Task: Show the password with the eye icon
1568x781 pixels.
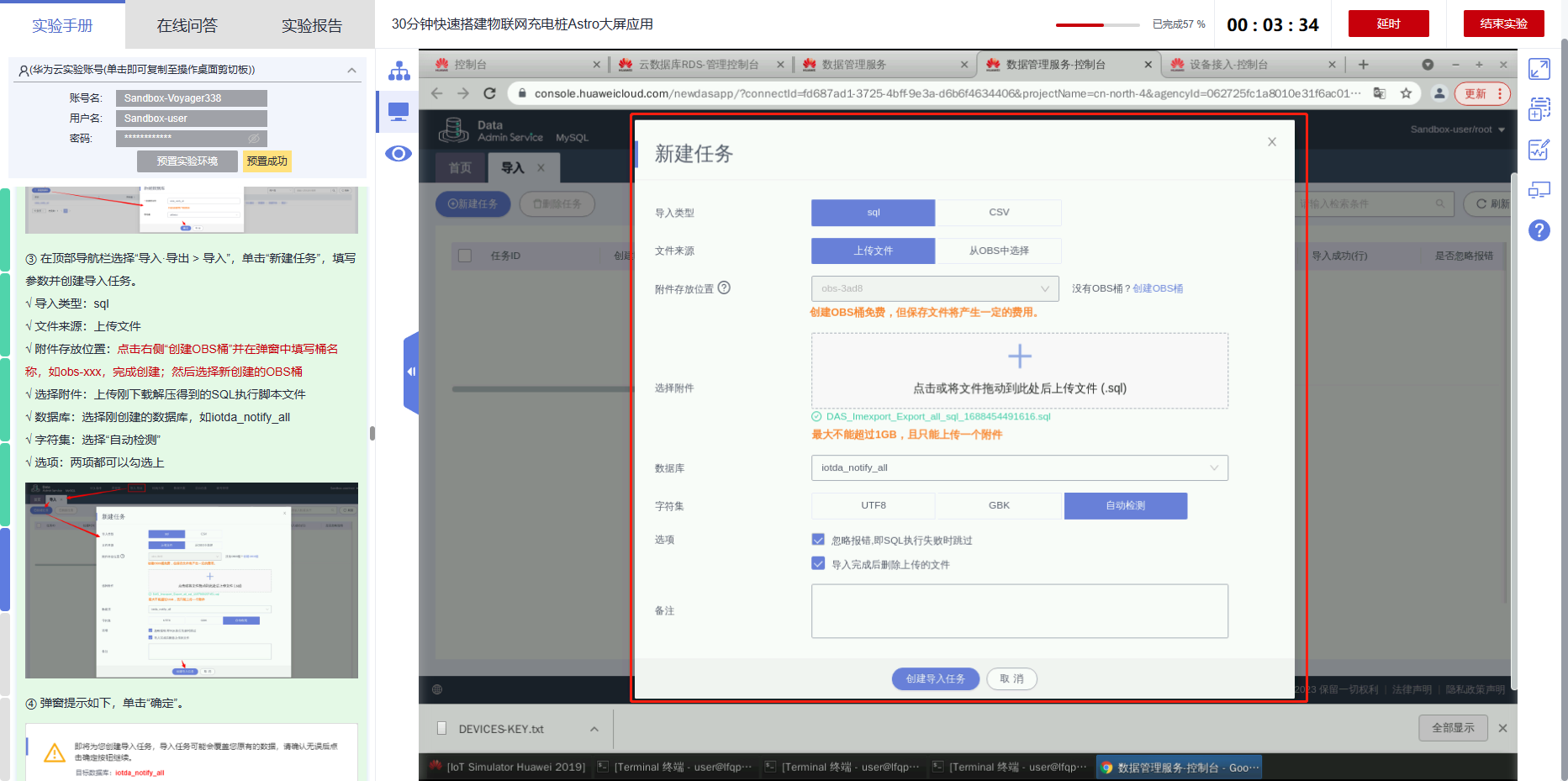Action: coord(254,138)
